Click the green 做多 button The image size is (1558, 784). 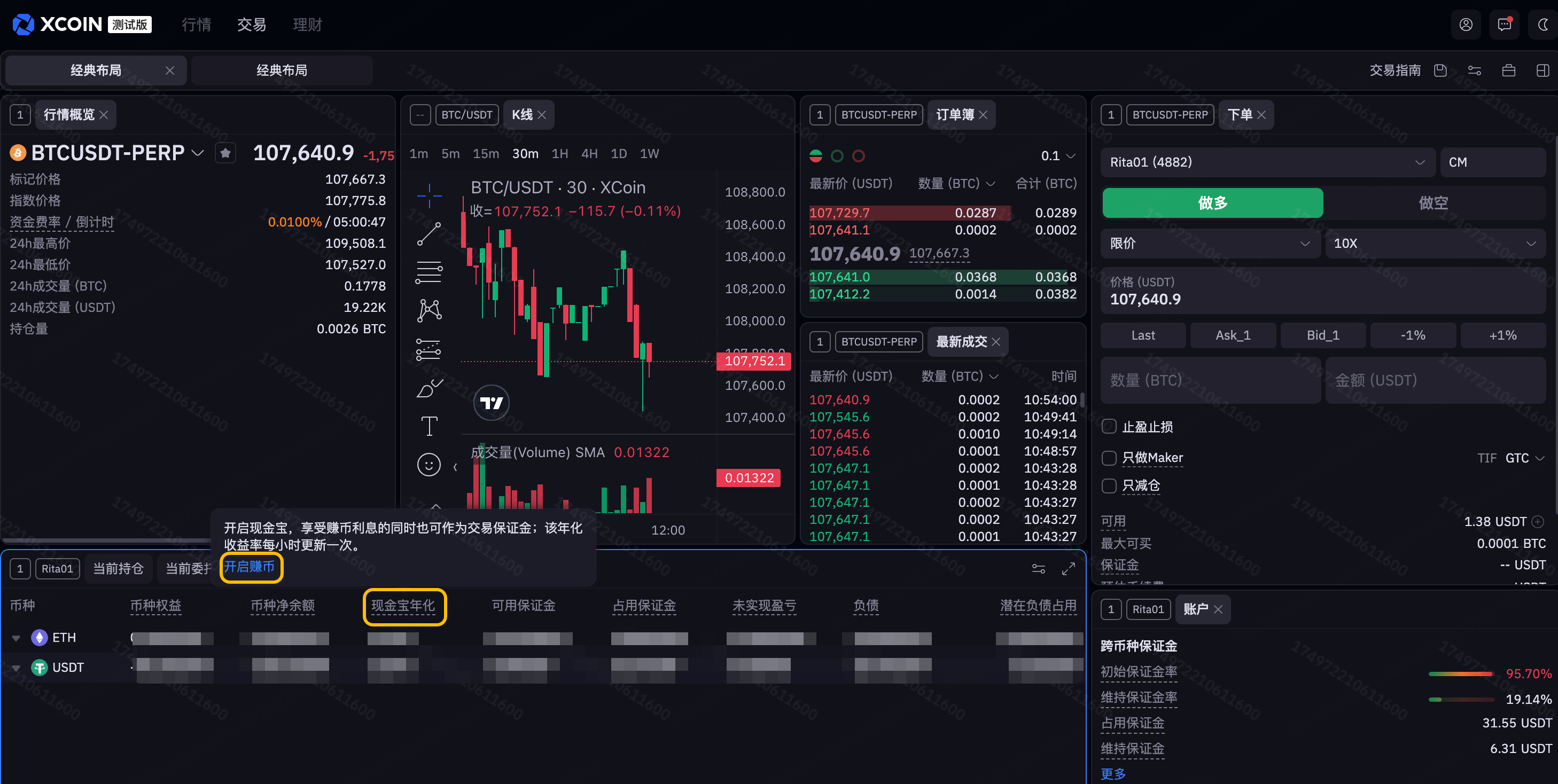(1212, 203)
